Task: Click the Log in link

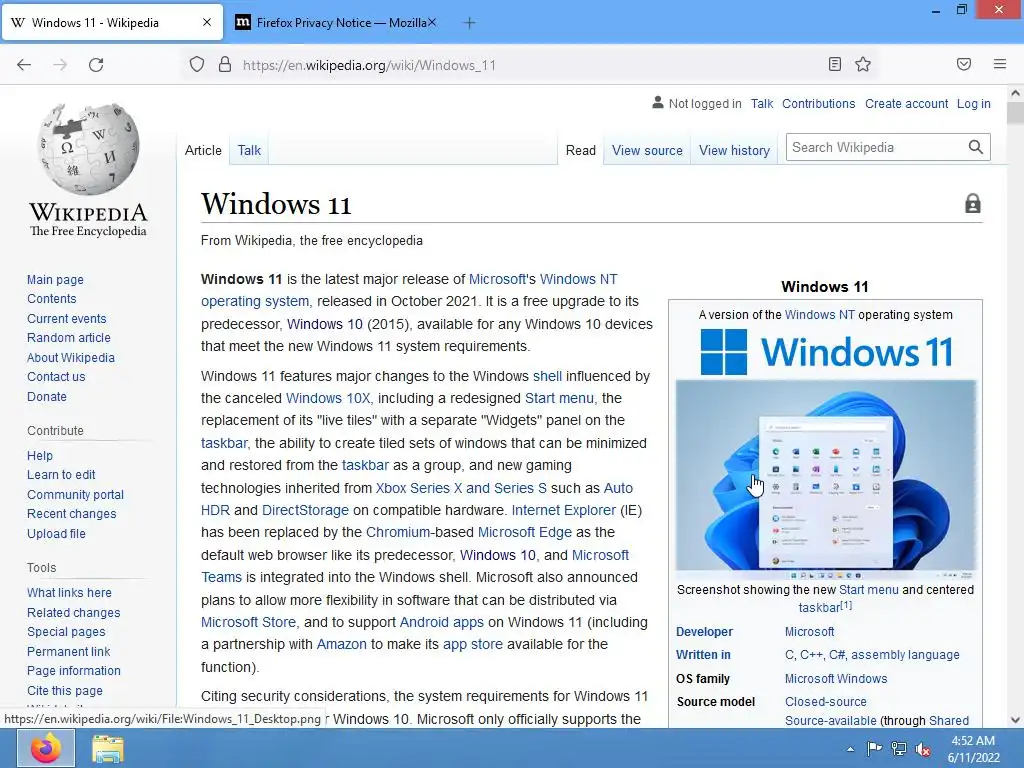Action: 973,103
